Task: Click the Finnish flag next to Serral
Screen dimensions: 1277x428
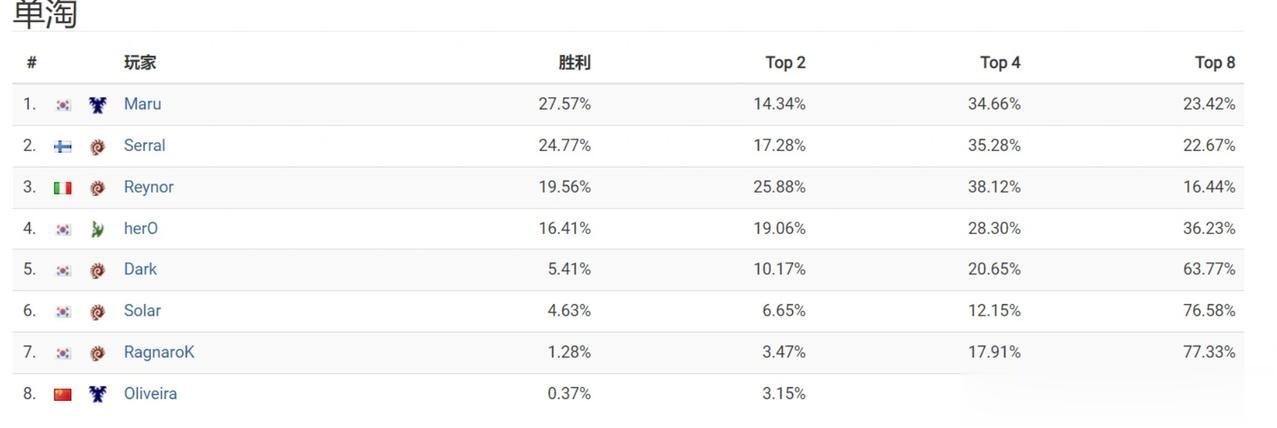Action: (x=63, y=147)
